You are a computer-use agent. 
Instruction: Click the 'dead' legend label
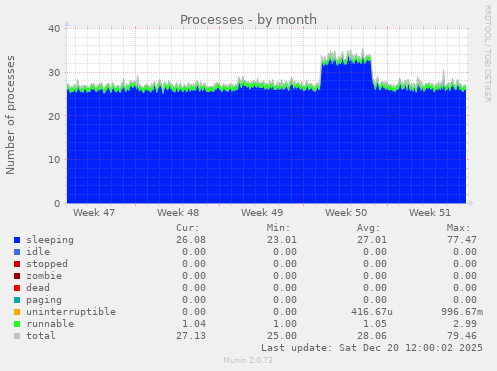pos(38,288)
